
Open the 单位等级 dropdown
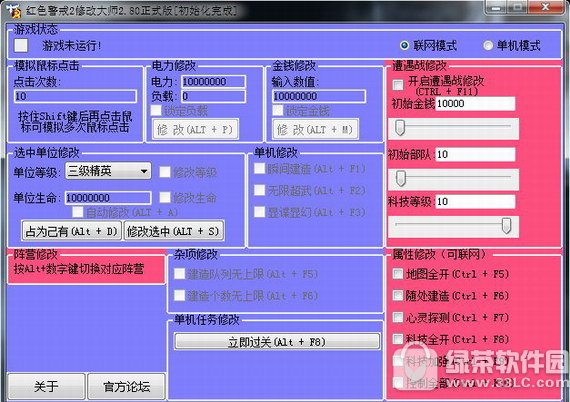108,171
